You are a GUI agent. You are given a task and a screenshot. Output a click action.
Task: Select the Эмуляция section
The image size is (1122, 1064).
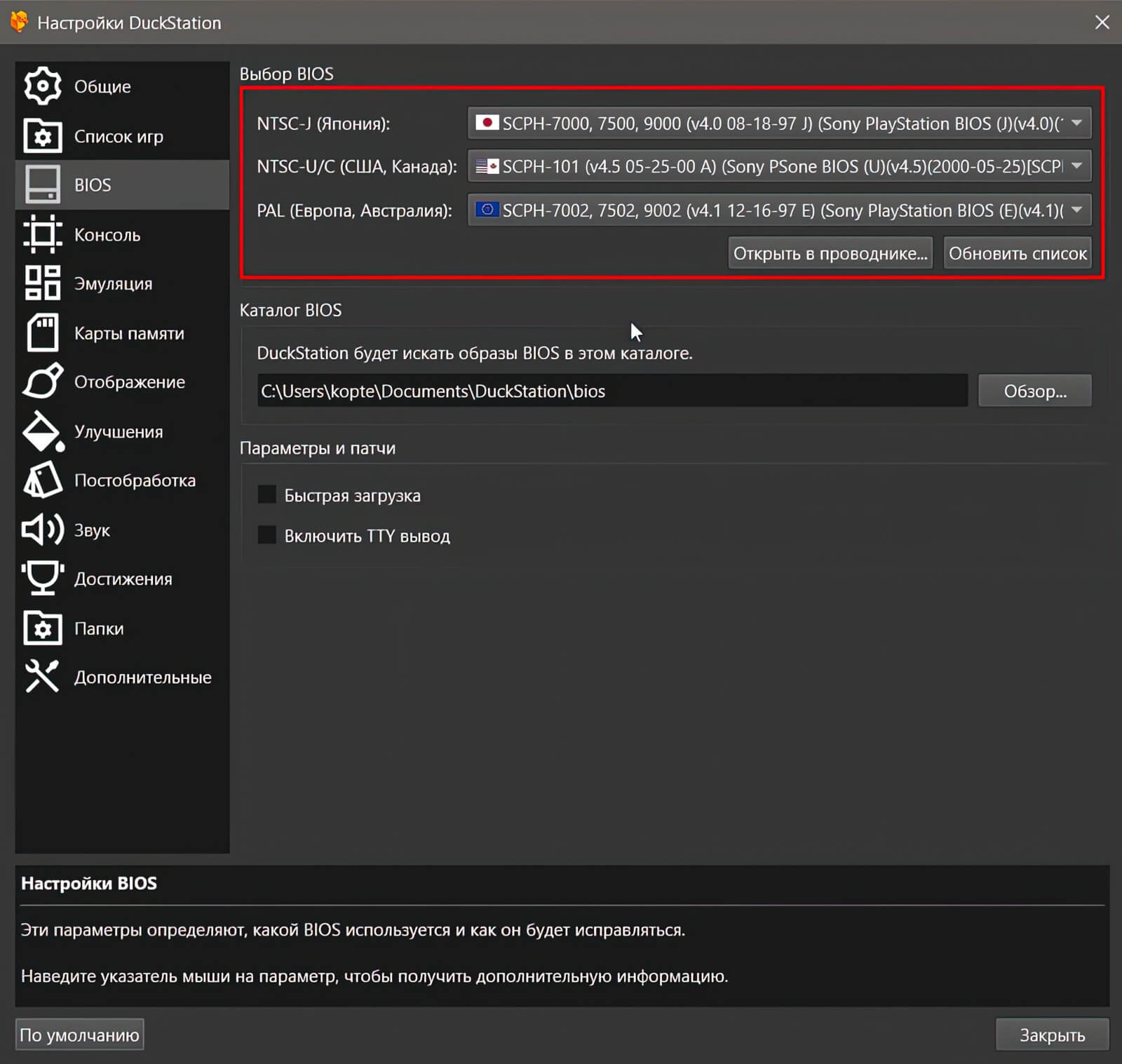[122, 283]
